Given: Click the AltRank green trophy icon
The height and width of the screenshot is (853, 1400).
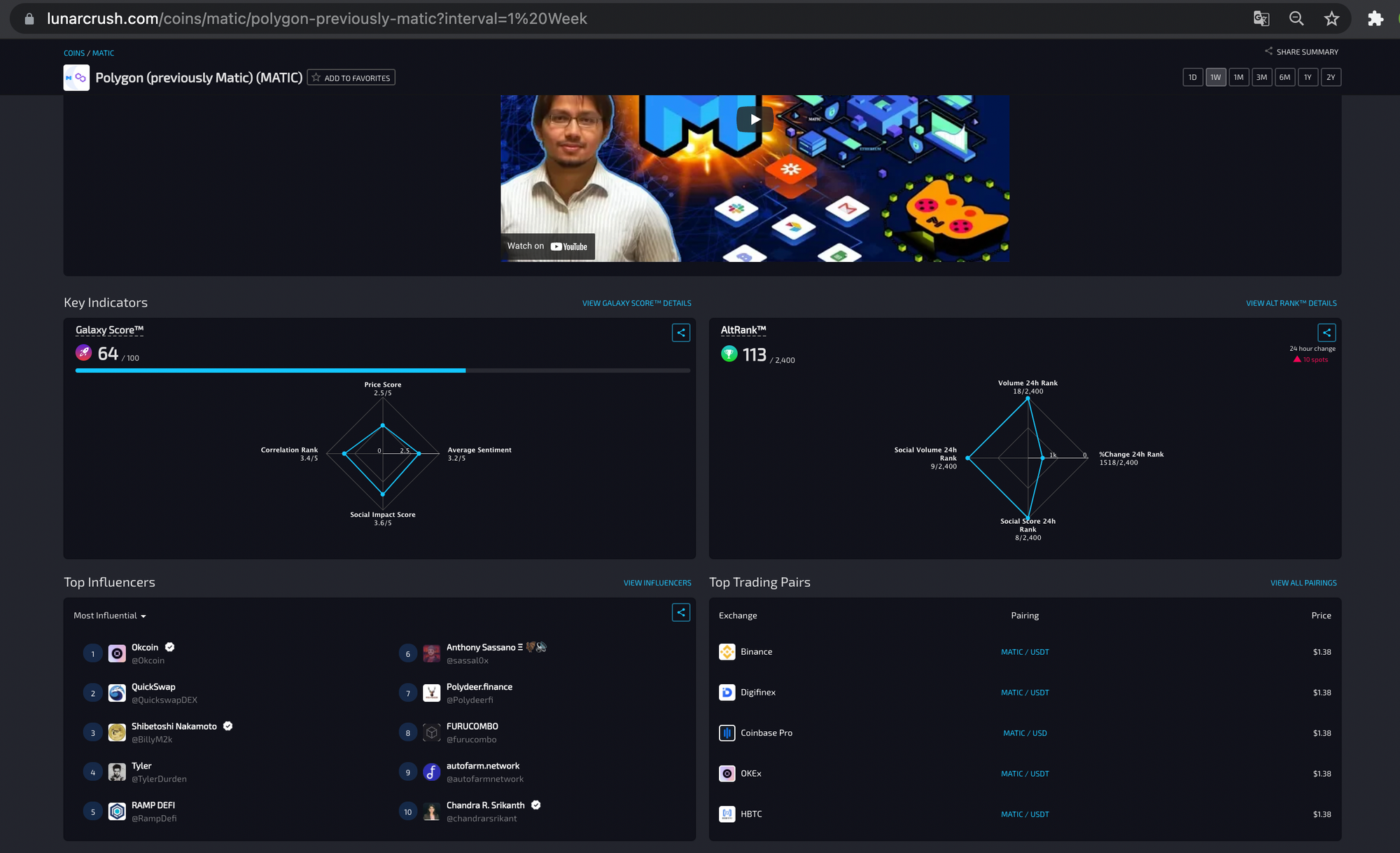Looking at the screenshot, I should (x=729, y=354).
